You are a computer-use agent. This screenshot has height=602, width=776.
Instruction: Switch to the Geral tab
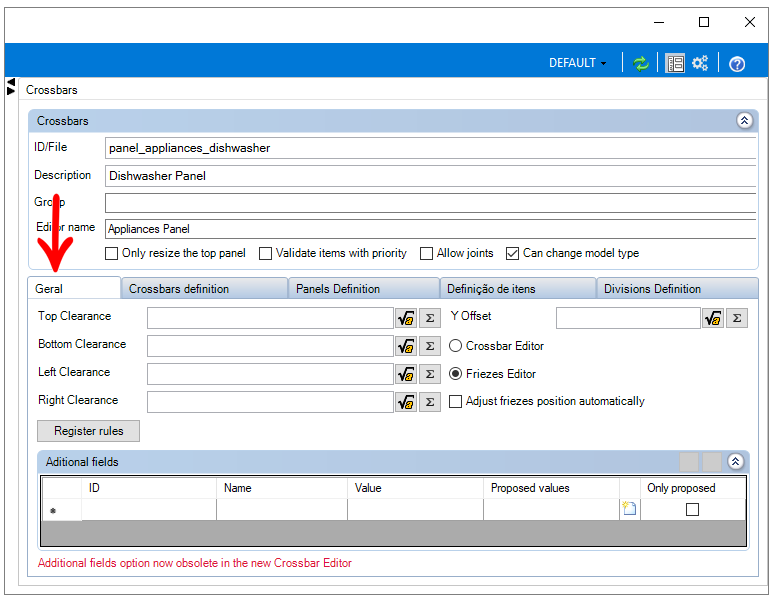[74, 288]
